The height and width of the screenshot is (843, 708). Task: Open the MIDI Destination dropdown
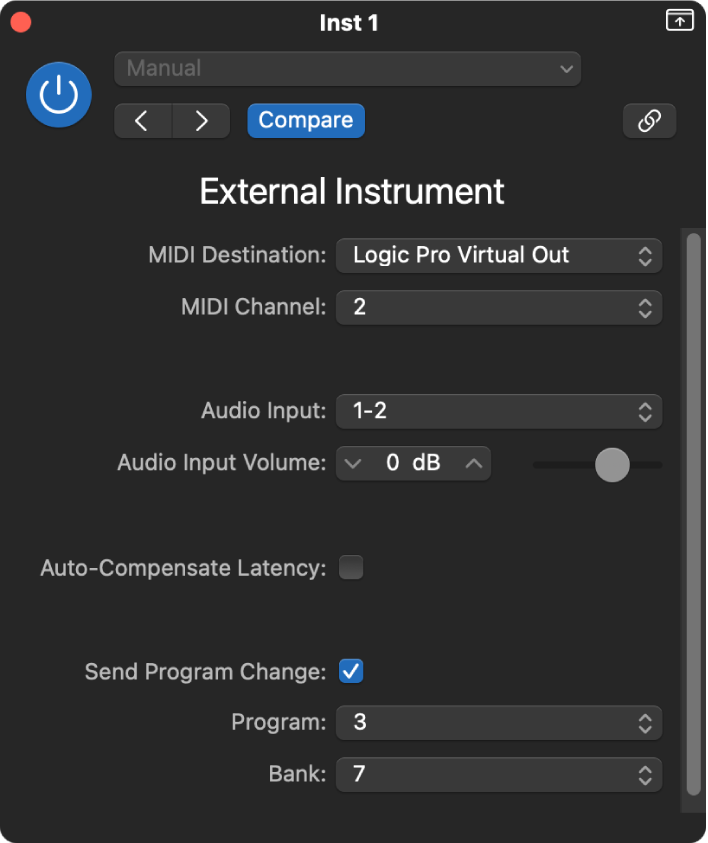coord(499,255)
